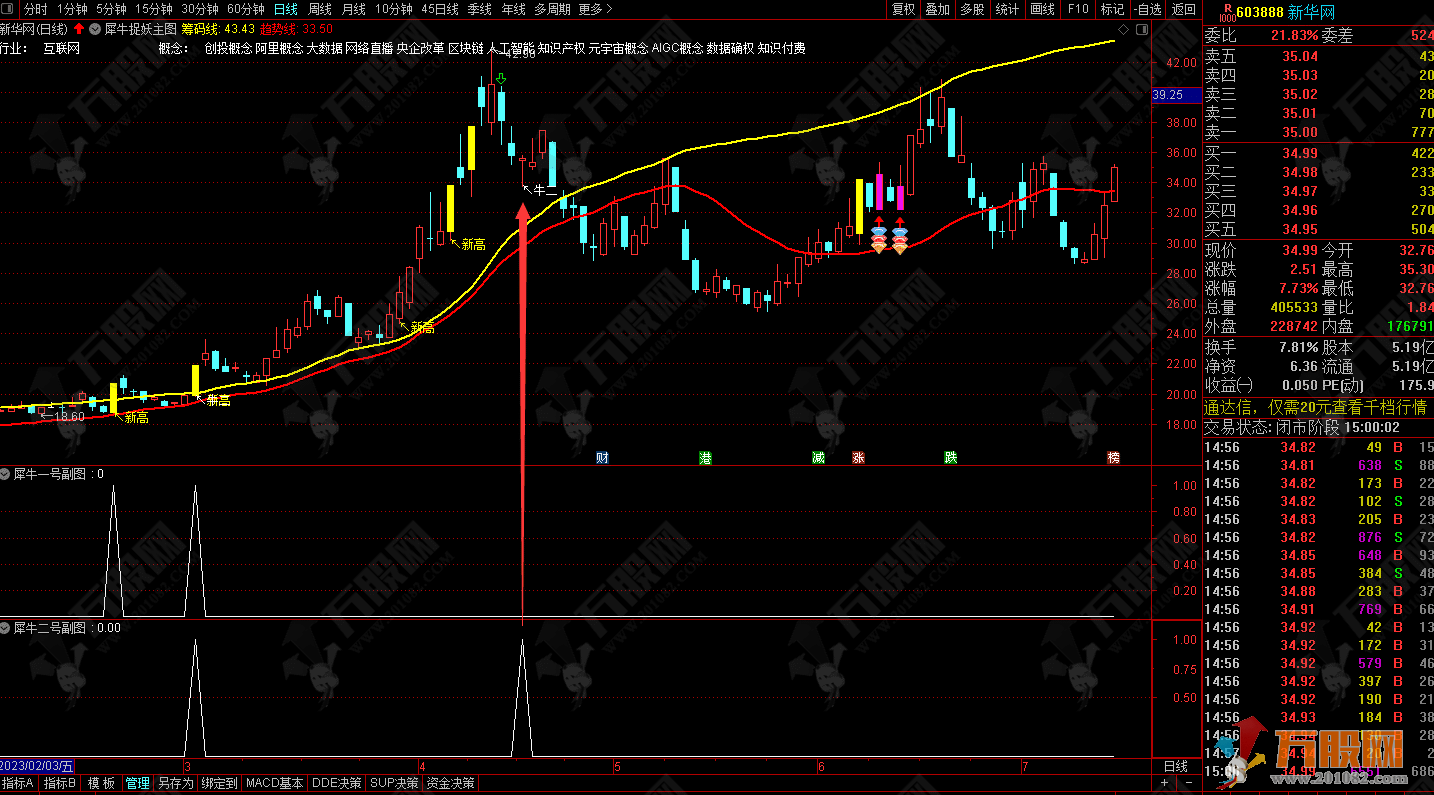Screen dimensions: 1434x795
Task: Click the date field 2023/02/03/五
Action: [37, 767]
